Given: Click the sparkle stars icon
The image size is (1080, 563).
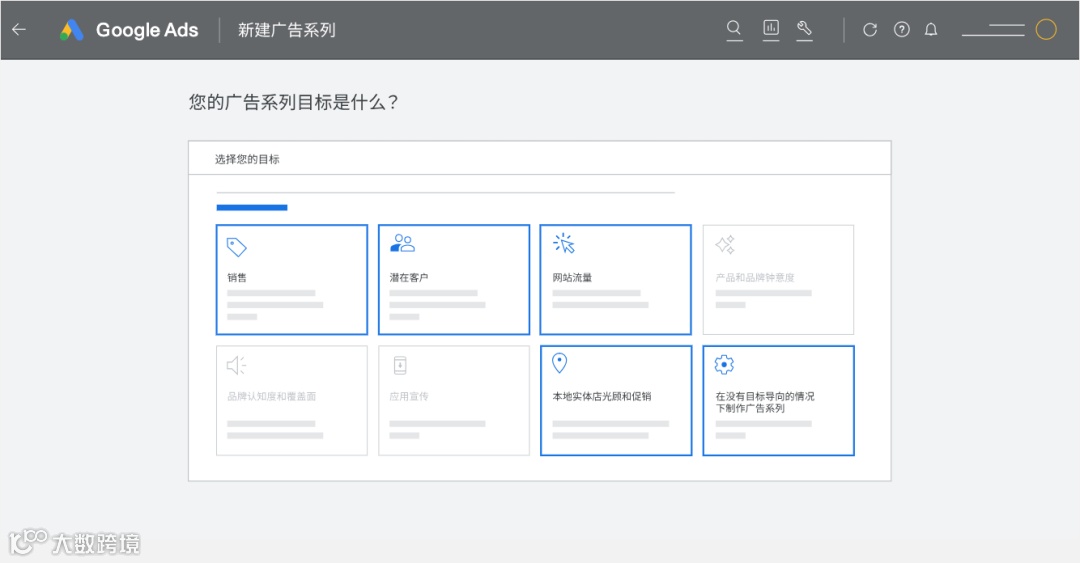Looking at the screenshot, I should pos(725,245).
